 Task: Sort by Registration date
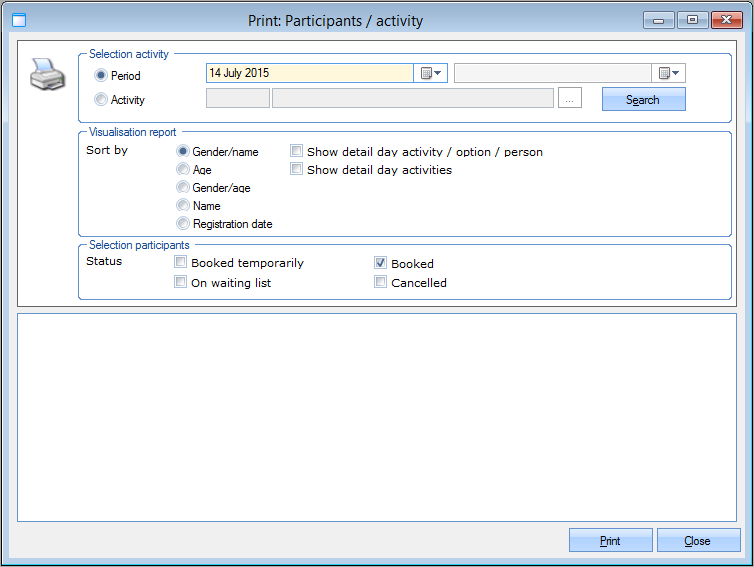point(183,224)
